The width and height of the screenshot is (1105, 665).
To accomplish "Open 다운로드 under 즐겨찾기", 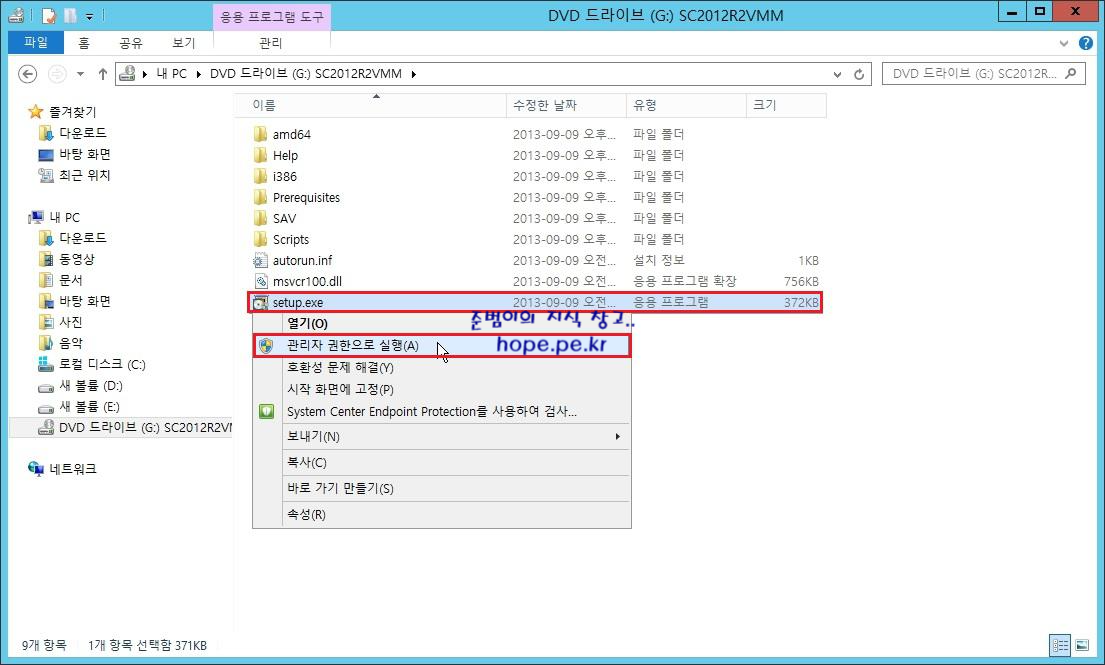I will tap(83, 133).
